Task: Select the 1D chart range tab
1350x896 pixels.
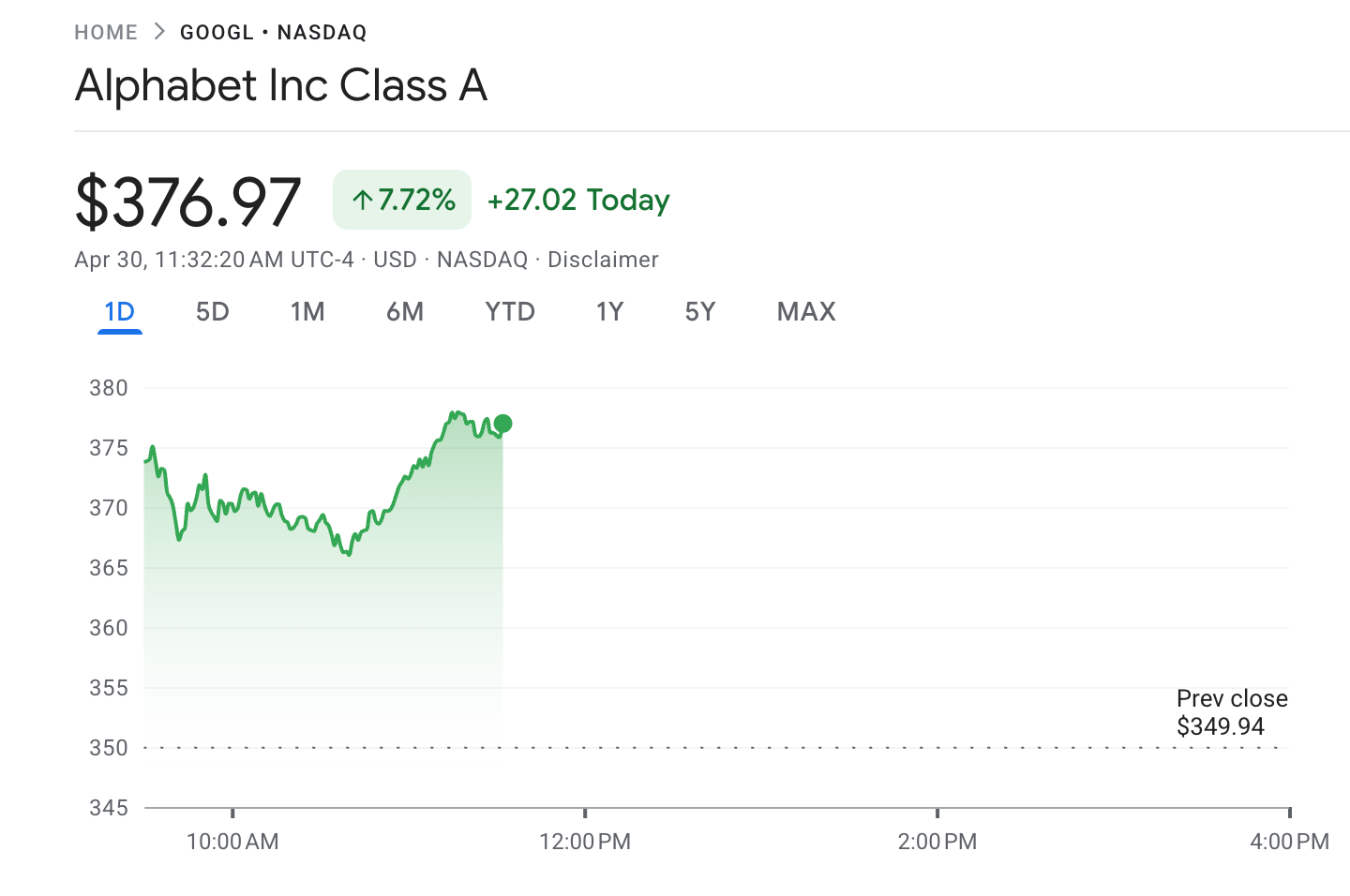Action: (119, 312)
